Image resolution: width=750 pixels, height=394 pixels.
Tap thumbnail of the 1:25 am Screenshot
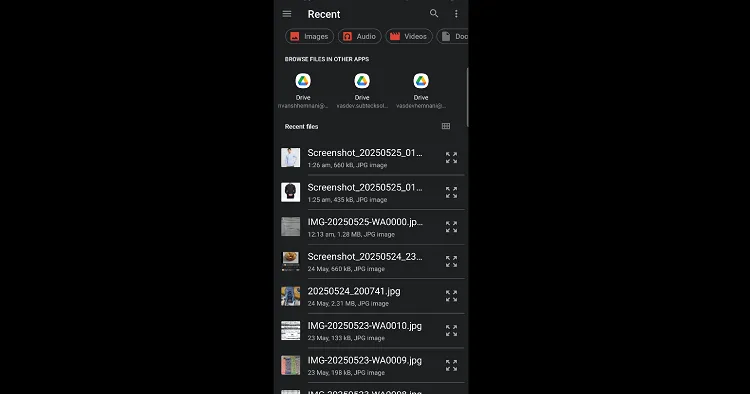click(x=290, y=192)
